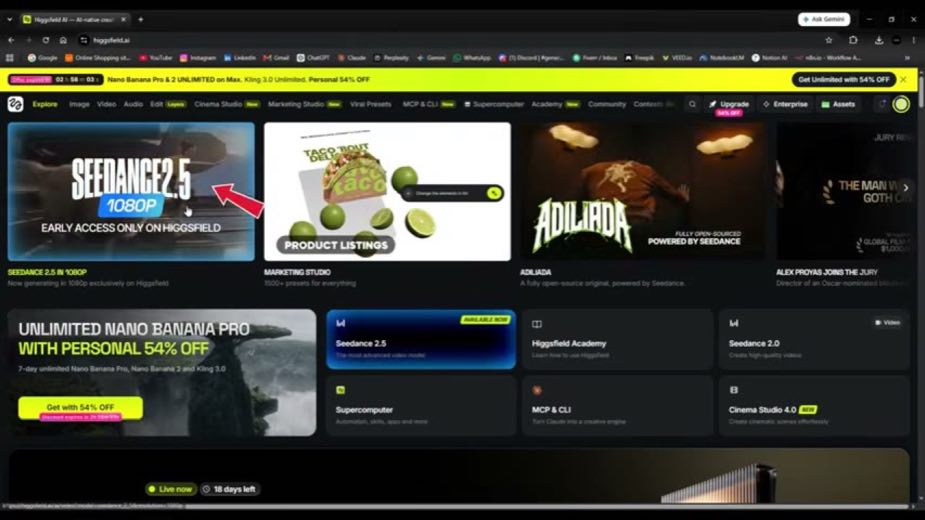925x520 pixels.
Task: Open the Cinema Studio 4.0 card
Action: coord(814,405)
